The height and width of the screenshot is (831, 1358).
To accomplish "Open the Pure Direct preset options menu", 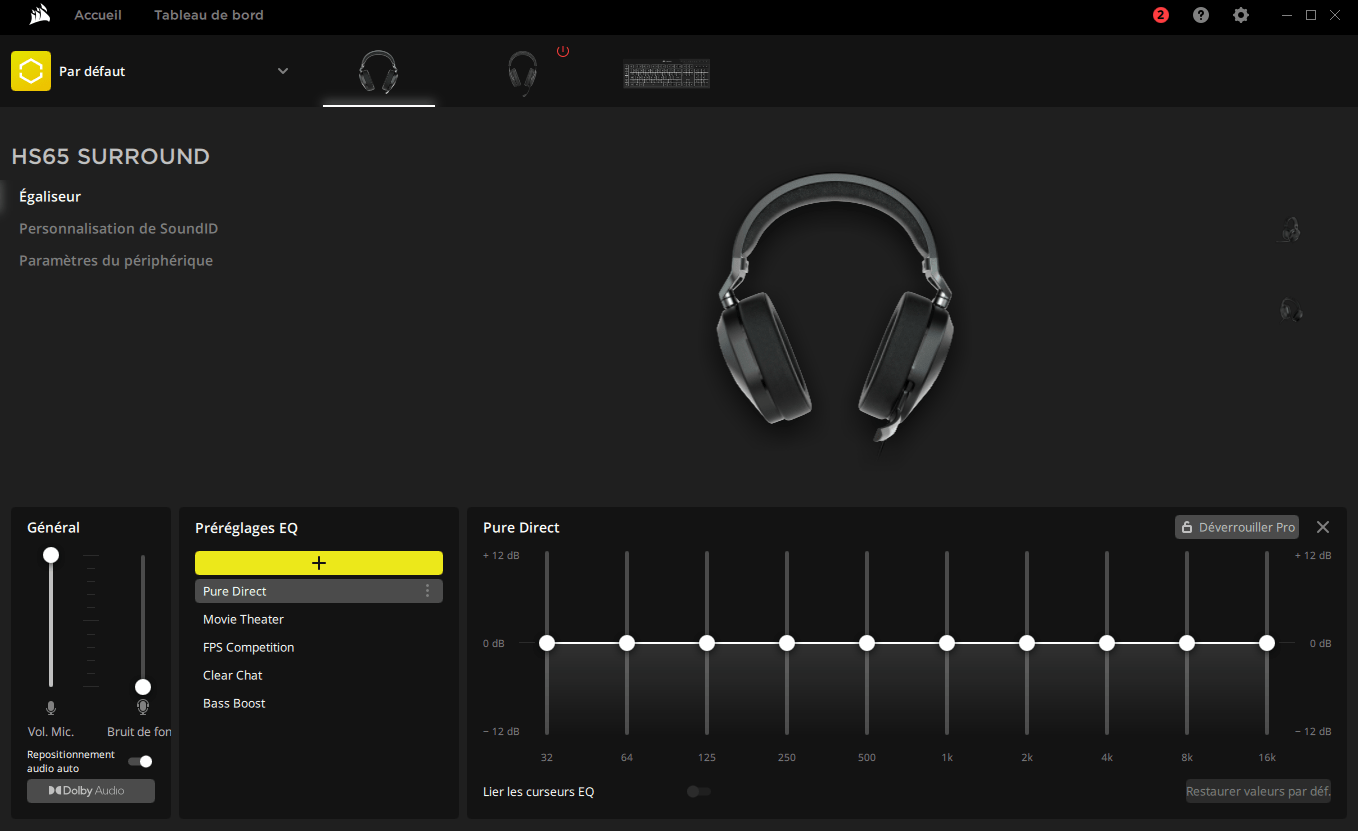I will pyautogui.click(x=428, y=591).
